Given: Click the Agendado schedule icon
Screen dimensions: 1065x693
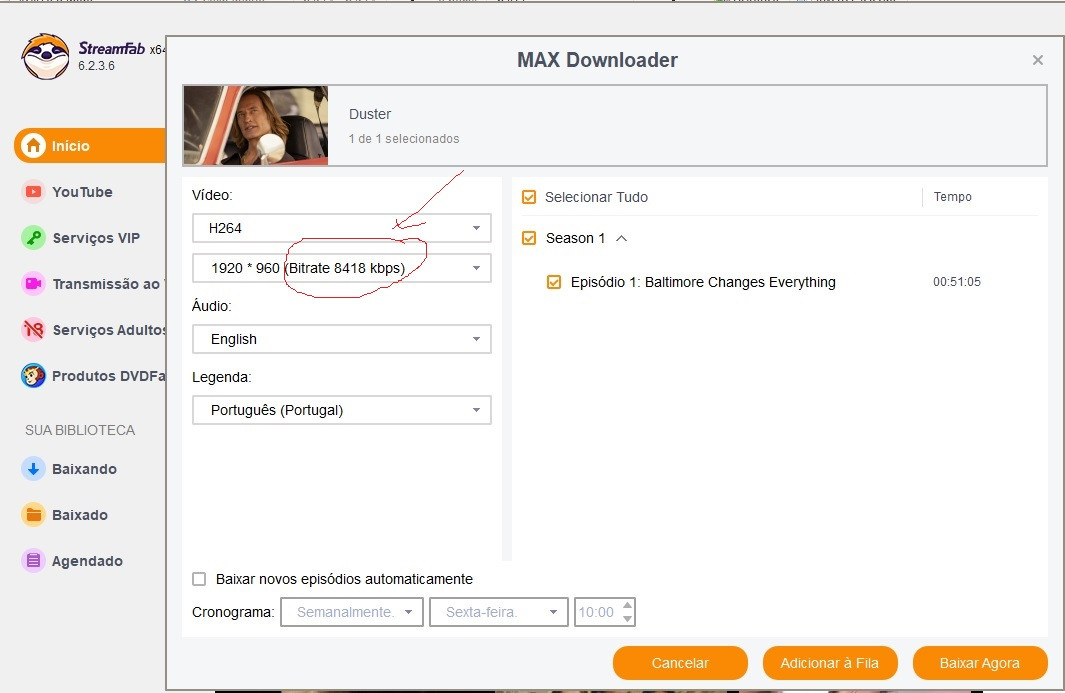Looking at the screenshot, I should [33, 561].
